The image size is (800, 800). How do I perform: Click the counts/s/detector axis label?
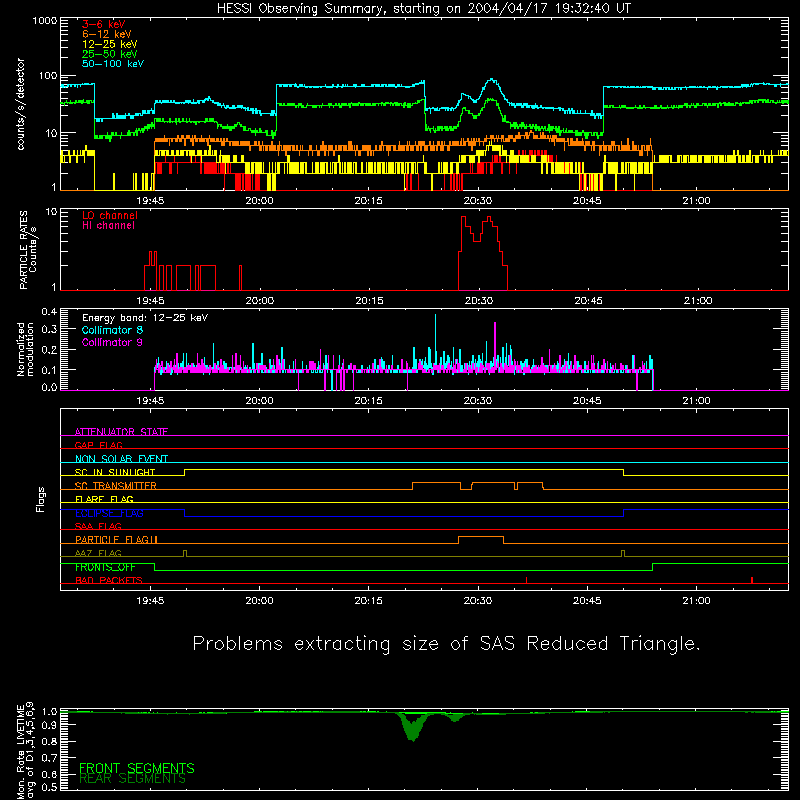click(x=21, y=104)
